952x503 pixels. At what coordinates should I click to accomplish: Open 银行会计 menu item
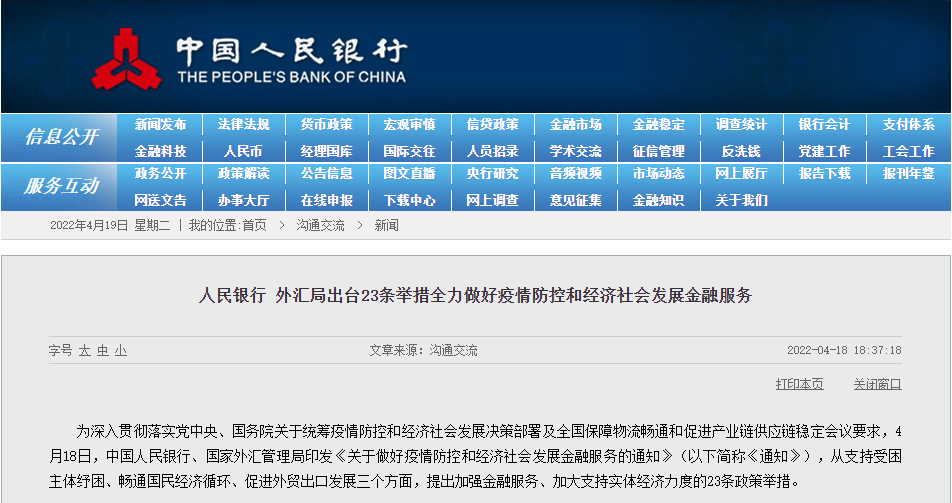point(824,125)
